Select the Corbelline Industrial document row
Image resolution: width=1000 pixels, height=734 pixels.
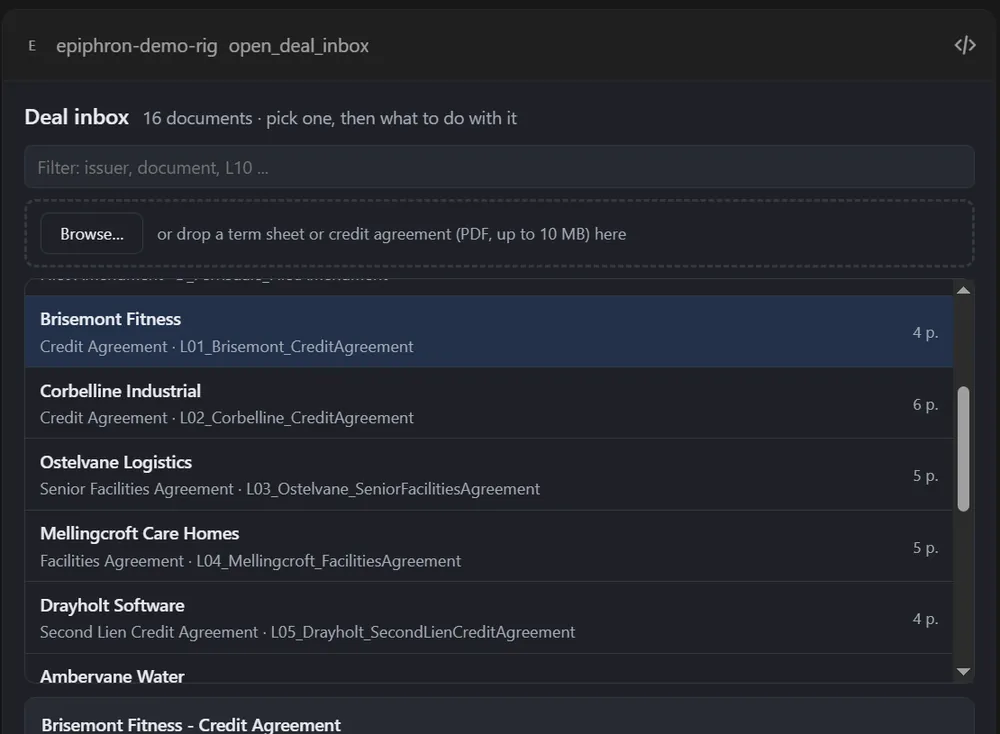coord(489,403)
